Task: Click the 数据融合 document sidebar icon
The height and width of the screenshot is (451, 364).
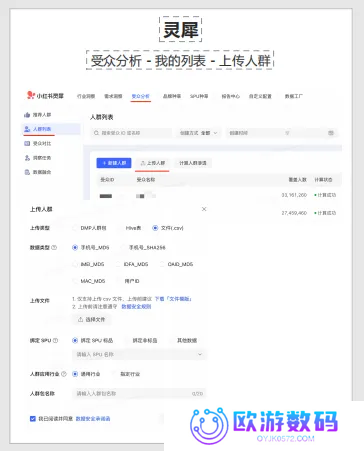Action: coord(27,172)
